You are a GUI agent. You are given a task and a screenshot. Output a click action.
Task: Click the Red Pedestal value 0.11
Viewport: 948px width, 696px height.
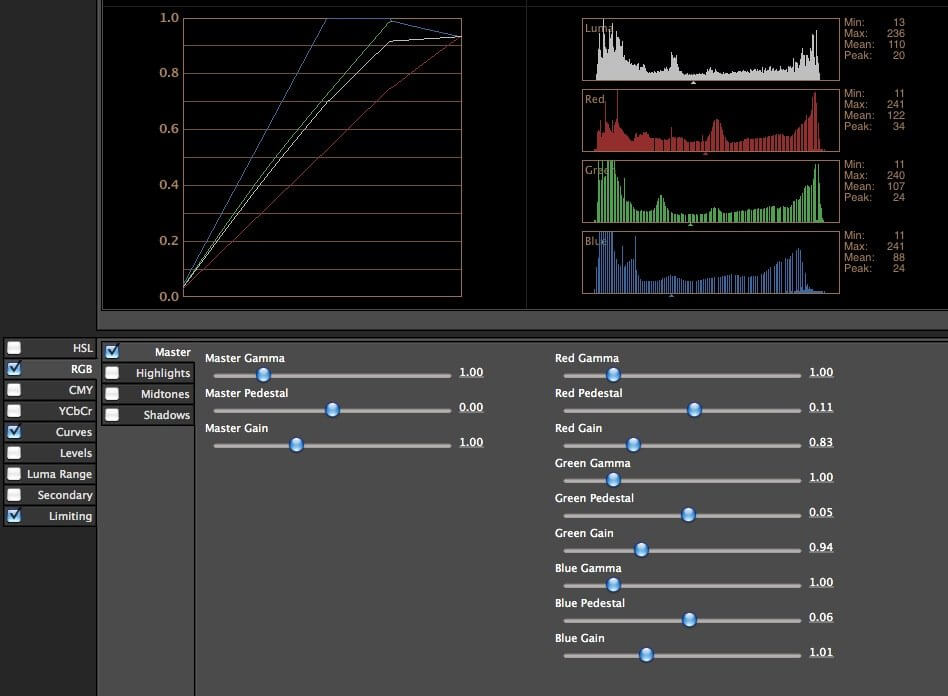point(820,408)
